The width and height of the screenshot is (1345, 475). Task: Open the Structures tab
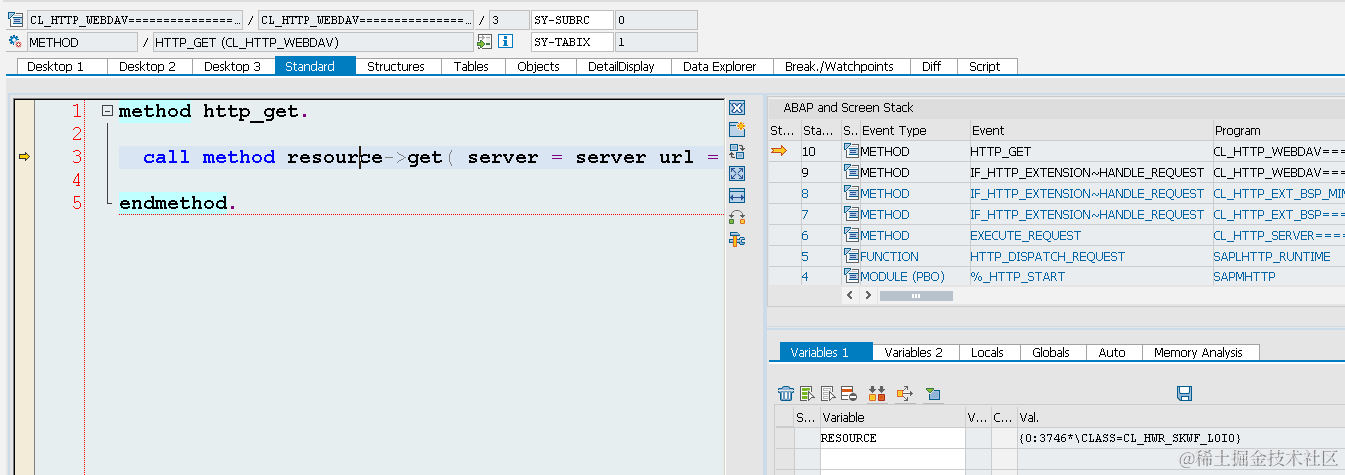click(396, 66)
